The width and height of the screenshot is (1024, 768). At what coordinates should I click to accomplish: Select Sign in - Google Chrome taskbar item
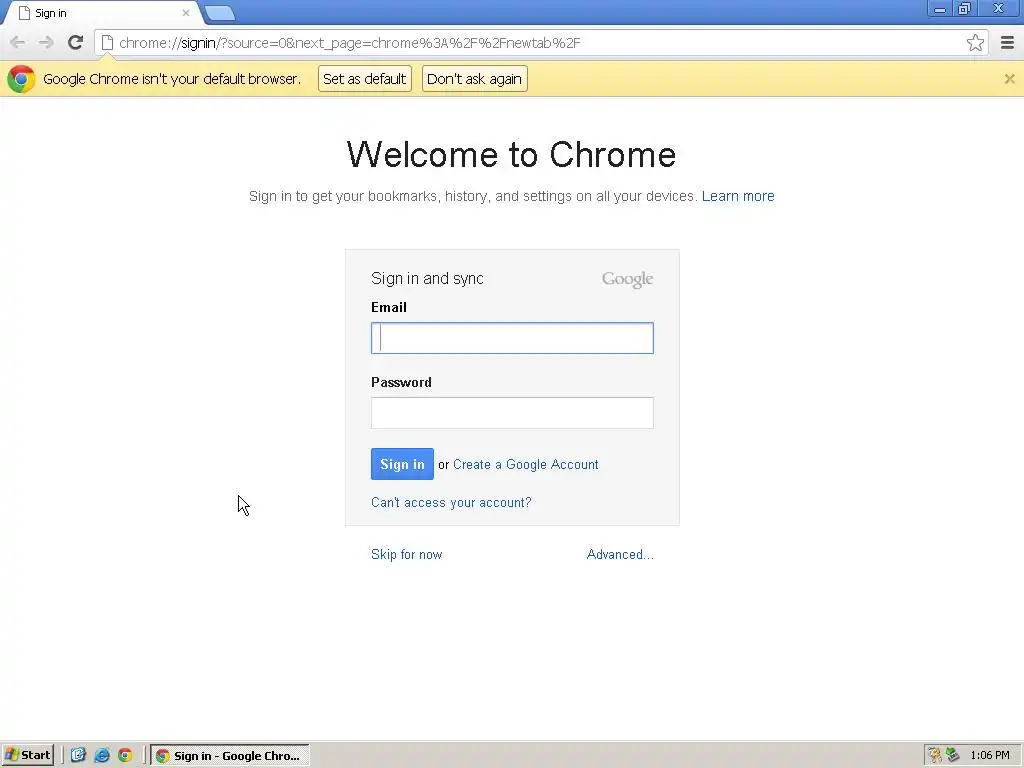[x=230, y=756]
